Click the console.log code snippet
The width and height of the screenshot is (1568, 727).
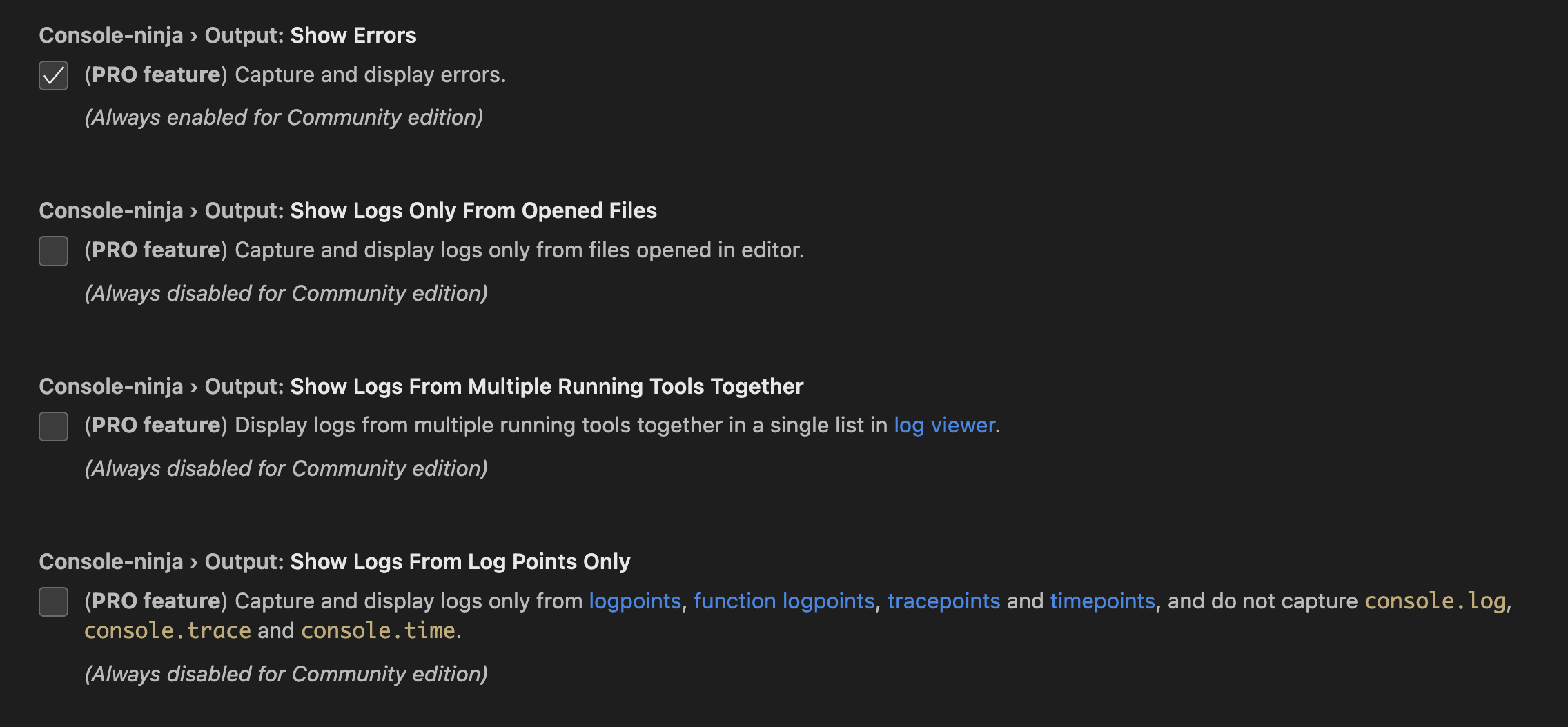pos(1435,601)
